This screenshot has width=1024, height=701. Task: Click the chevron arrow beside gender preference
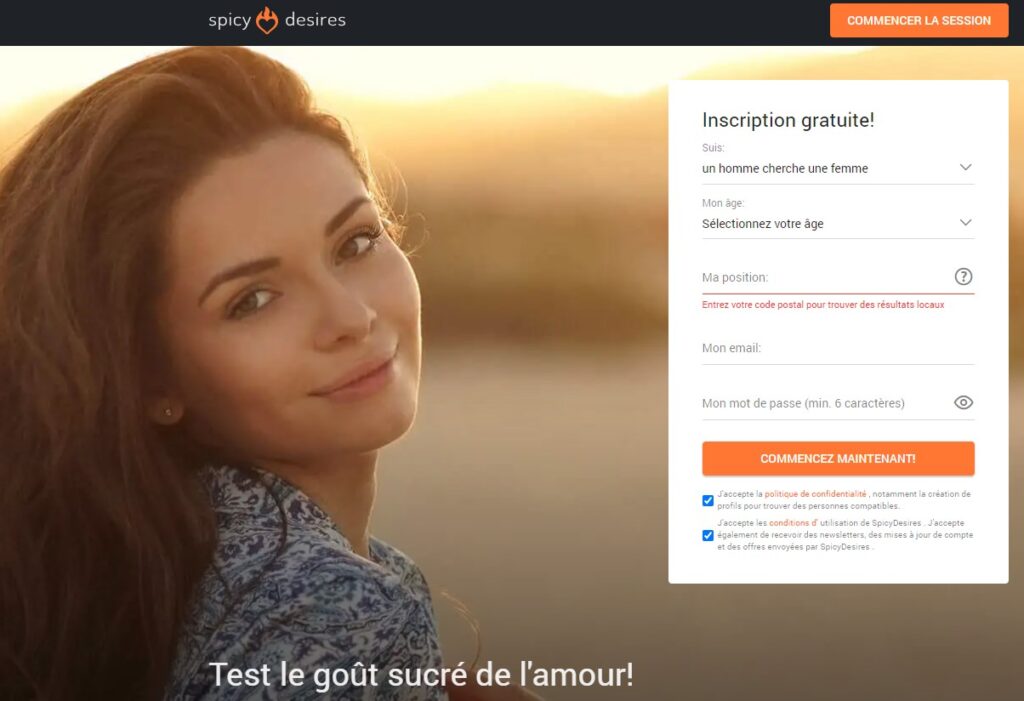(x=965, y=167)
